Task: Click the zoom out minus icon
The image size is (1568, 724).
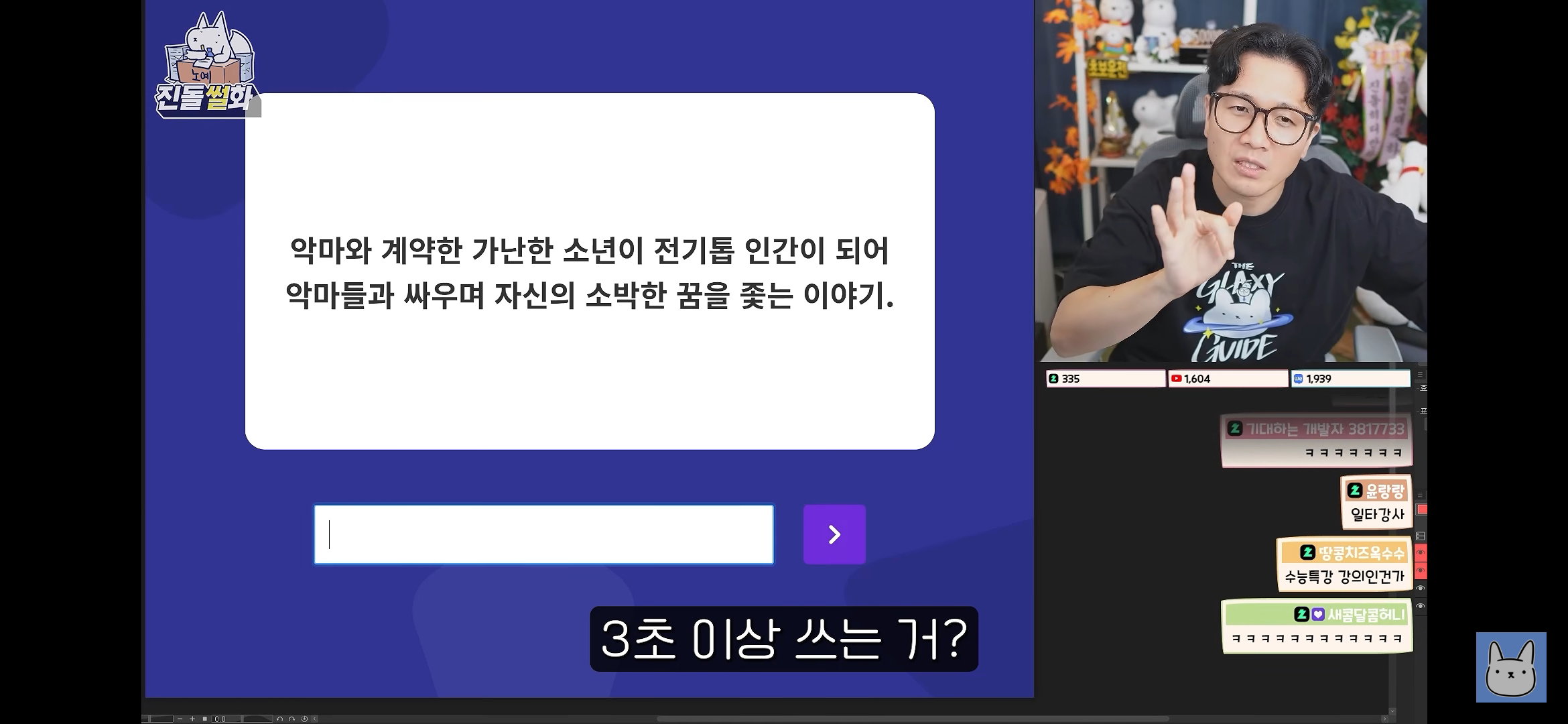Action: tap(180, 719)
